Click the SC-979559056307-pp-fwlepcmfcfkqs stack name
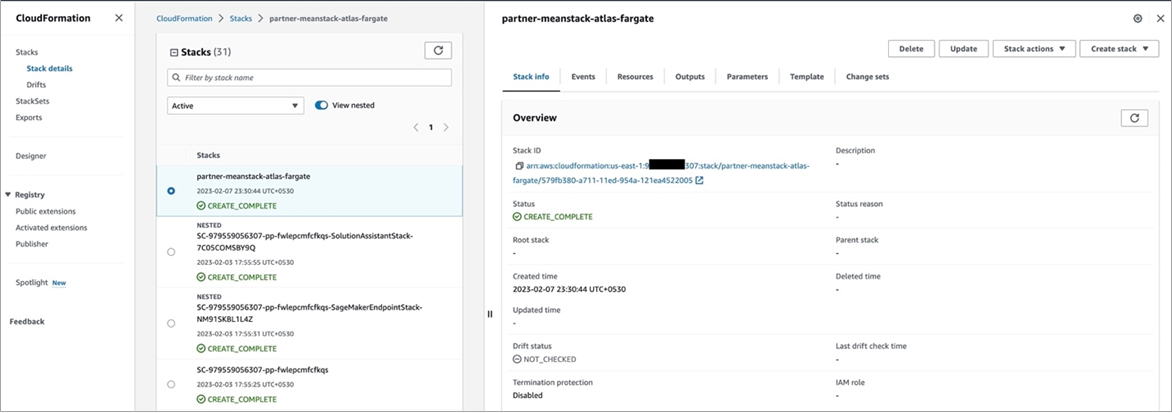The width and height of the screenshot is (1172, 413). point(262,370)
